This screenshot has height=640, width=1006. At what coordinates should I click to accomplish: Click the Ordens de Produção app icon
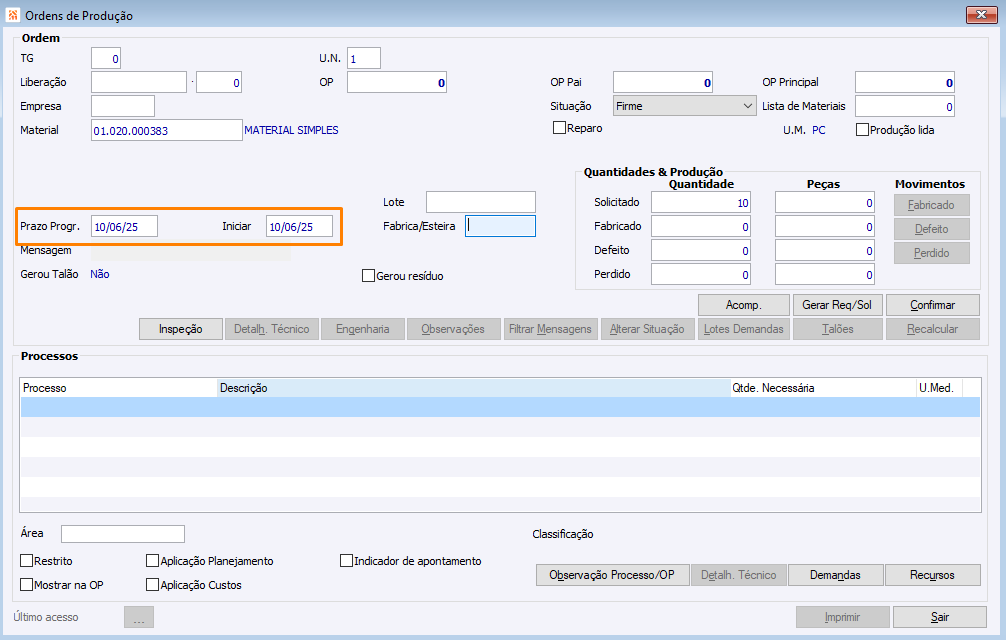click(13, 15)
